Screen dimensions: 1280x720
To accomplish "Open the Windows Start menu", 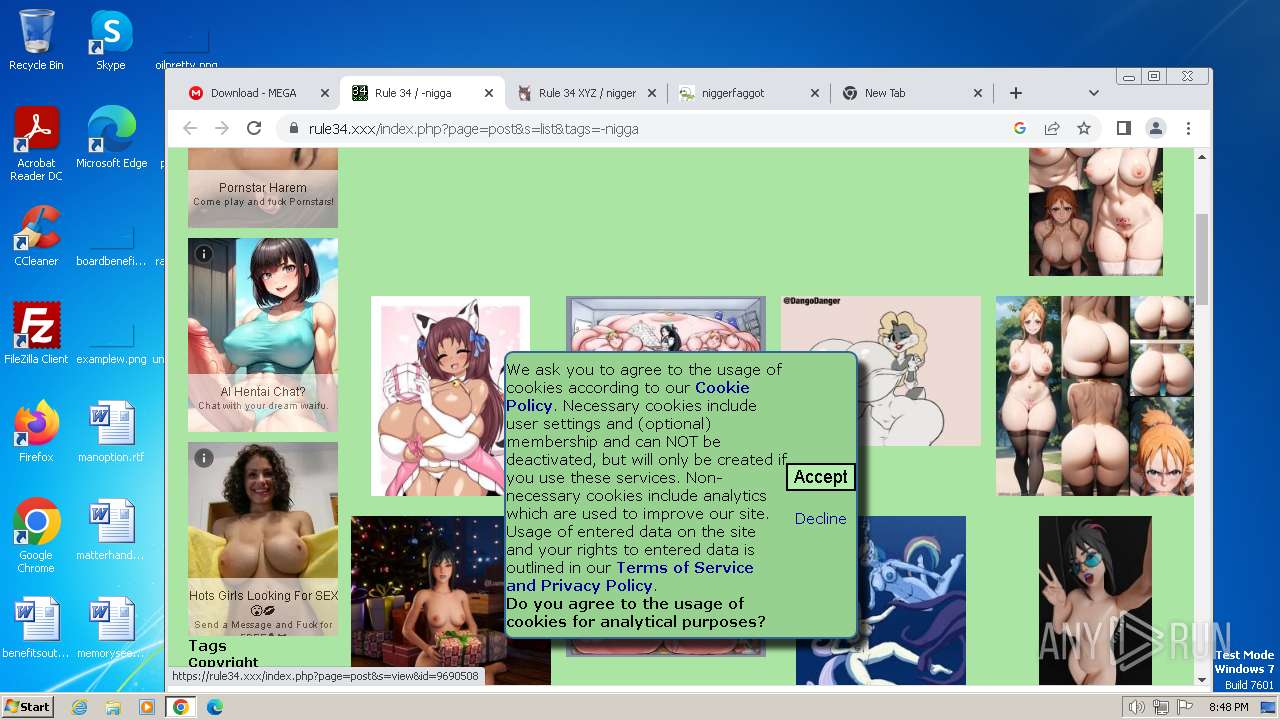I will coord(27,707).
